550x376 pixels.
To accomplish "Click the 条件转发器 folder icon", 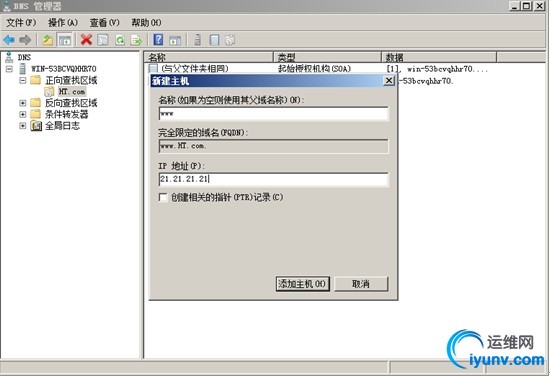I will pyautogui.click(x=35, y=114).
